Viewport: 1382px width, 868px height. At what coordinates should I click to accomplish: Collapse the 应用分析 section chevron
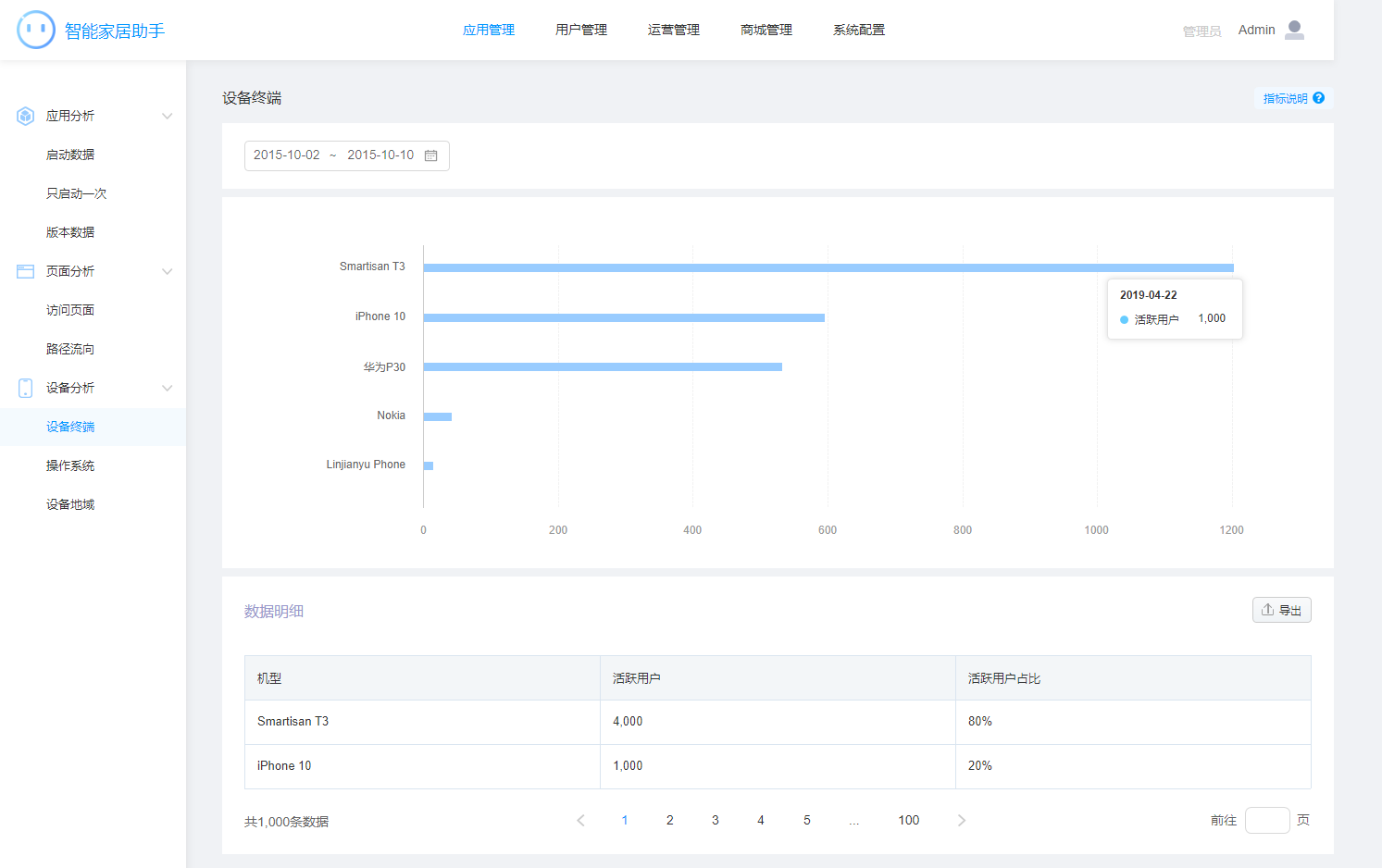click(x=168, y=116)
